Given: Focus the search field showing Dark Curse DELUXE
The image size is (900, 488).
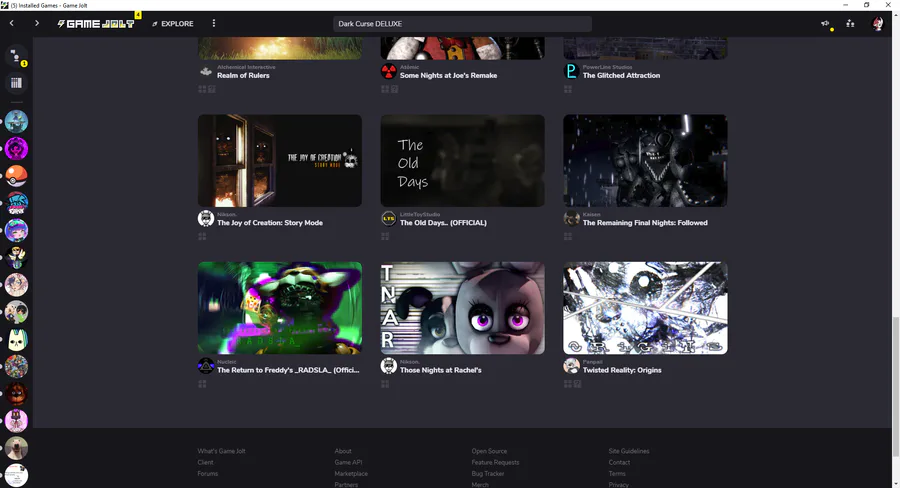Looking at the screenshot, I should 462,24.
